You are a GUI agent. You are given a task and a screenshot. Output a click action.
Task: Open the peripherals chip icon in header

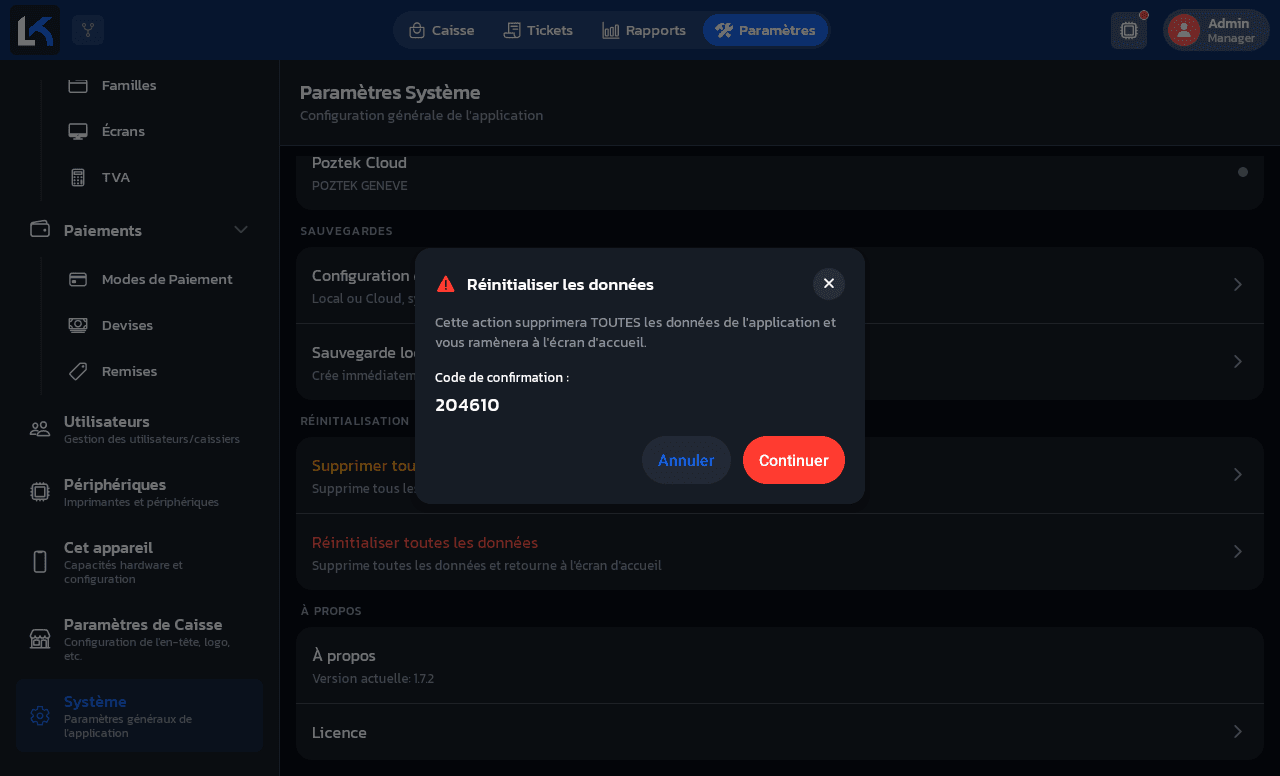[x=1129, y=30]
